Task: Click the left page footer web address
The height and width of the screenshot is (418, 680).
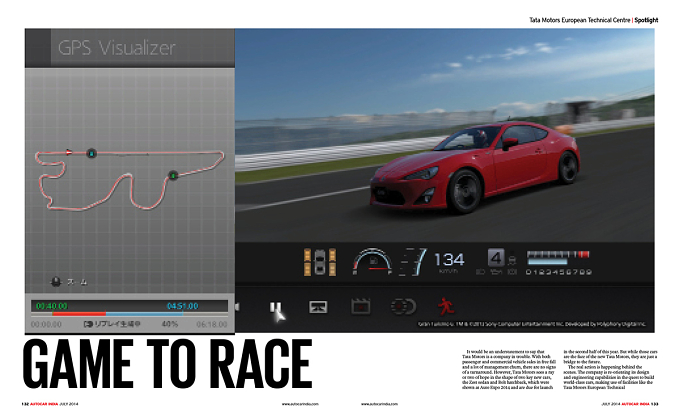Action: point(300,404)
